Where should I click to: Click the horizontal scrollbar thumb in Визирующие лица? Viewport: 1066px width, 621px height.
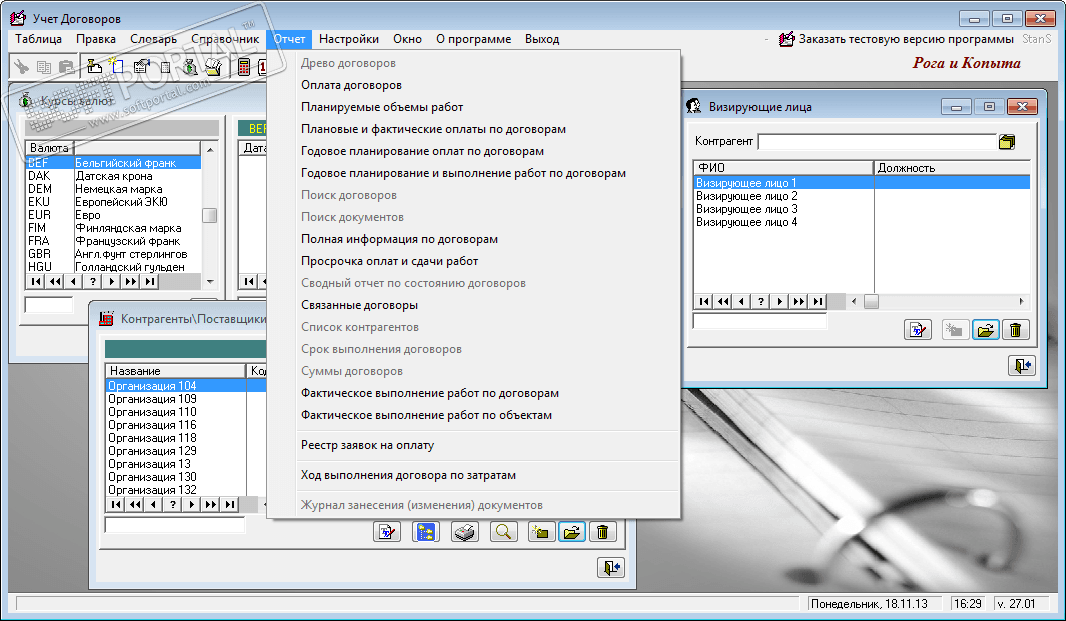pos(871,301)
